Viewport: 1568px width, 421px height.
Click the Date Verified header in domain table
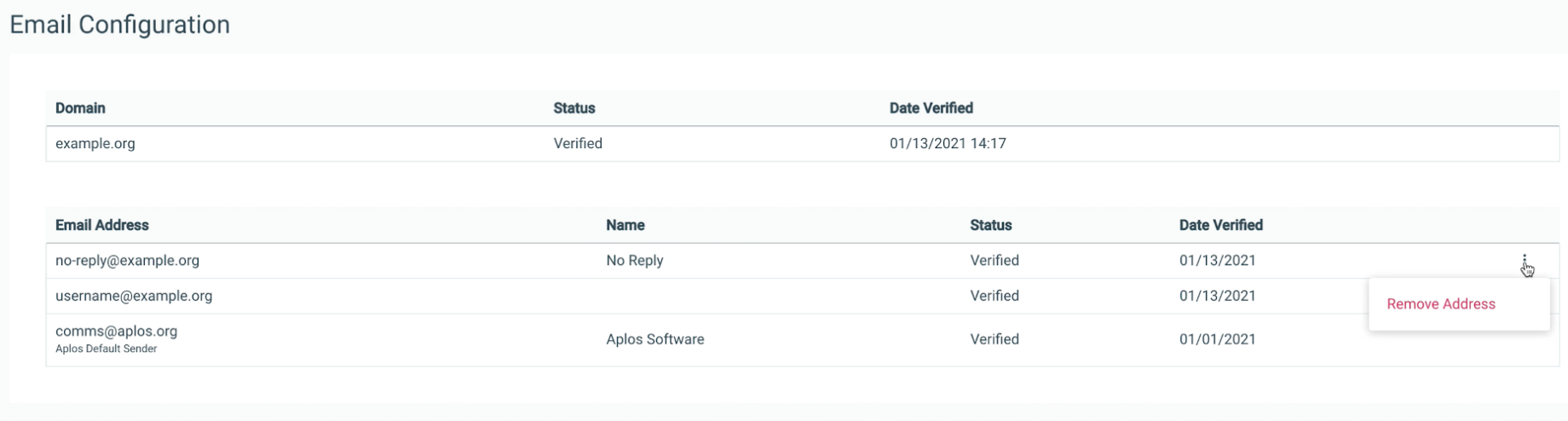click(931, 108)
